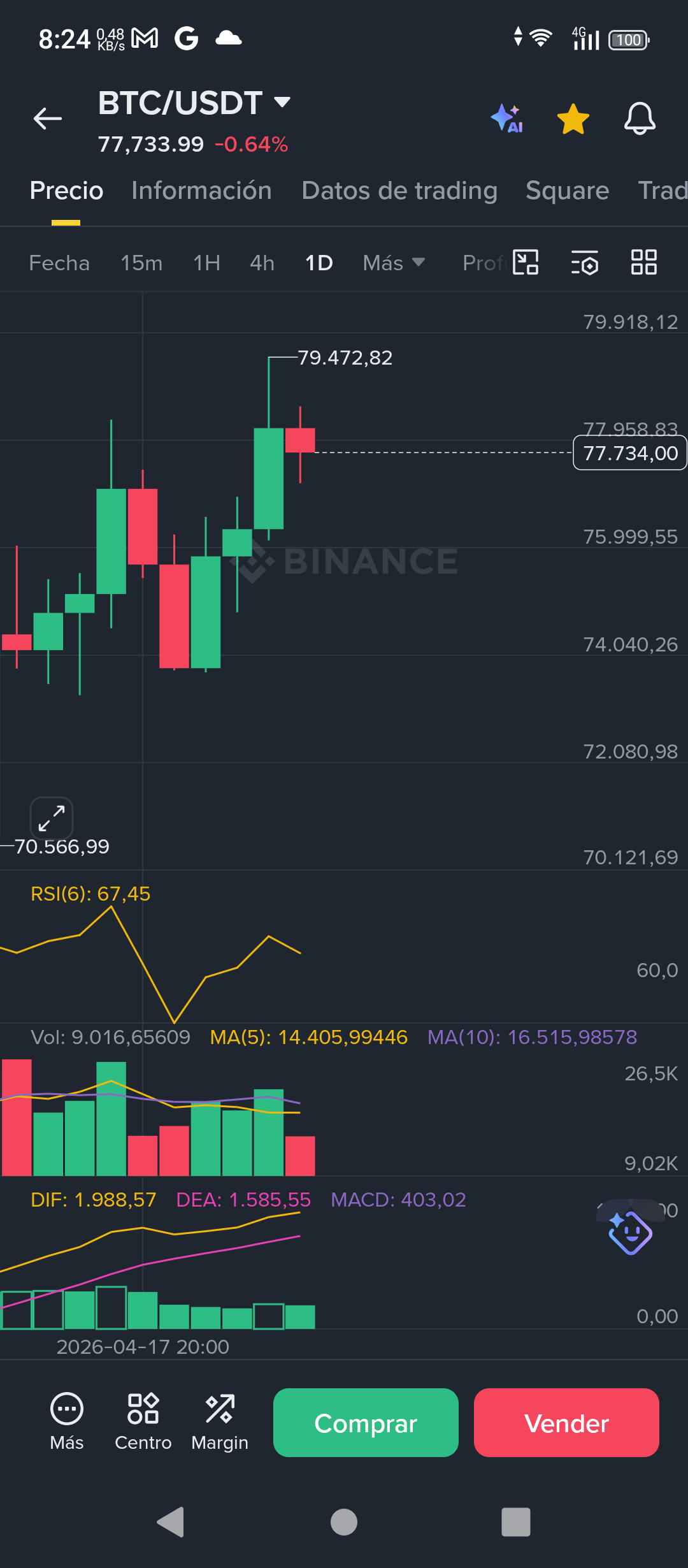Open the Más menu at bottom

(x=67, y=1423)
